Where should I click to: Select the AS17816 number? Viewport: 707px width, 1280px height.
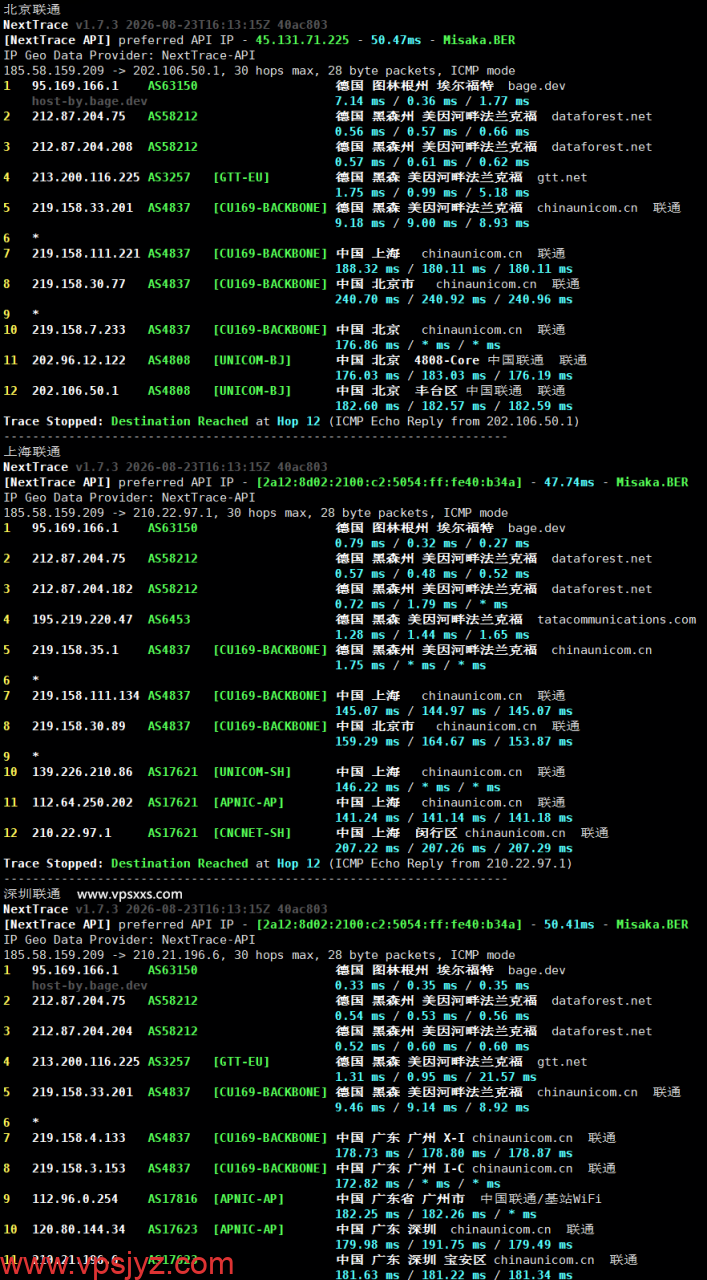173,1199
